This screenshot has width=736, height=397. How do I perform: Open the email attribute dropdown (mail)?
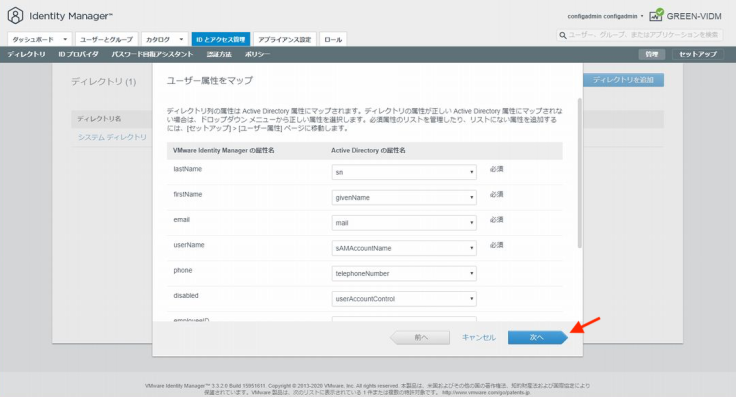click(x=404, y=223)
